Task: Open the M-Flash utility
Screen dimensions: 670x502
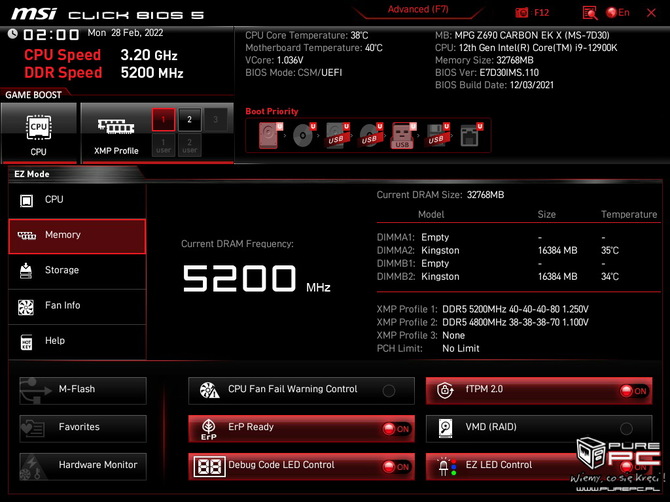Action: [83, 390]
